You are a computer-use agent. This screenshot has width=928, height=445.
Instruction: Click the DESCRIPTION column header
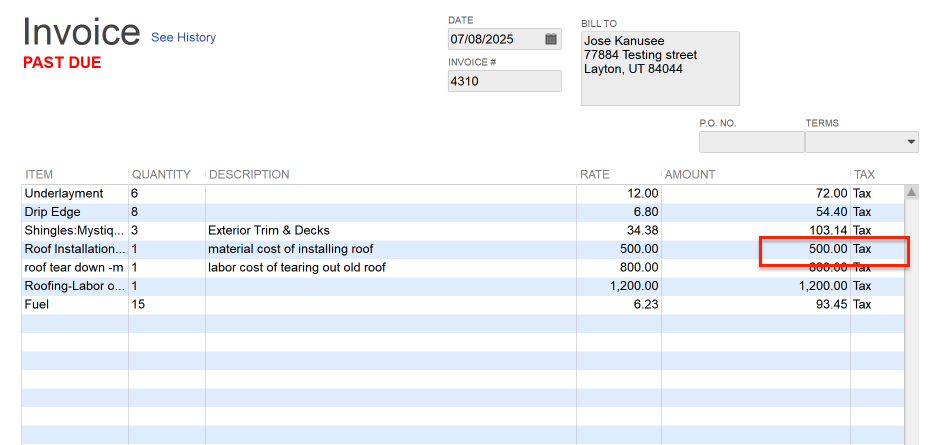coord(249,175)
